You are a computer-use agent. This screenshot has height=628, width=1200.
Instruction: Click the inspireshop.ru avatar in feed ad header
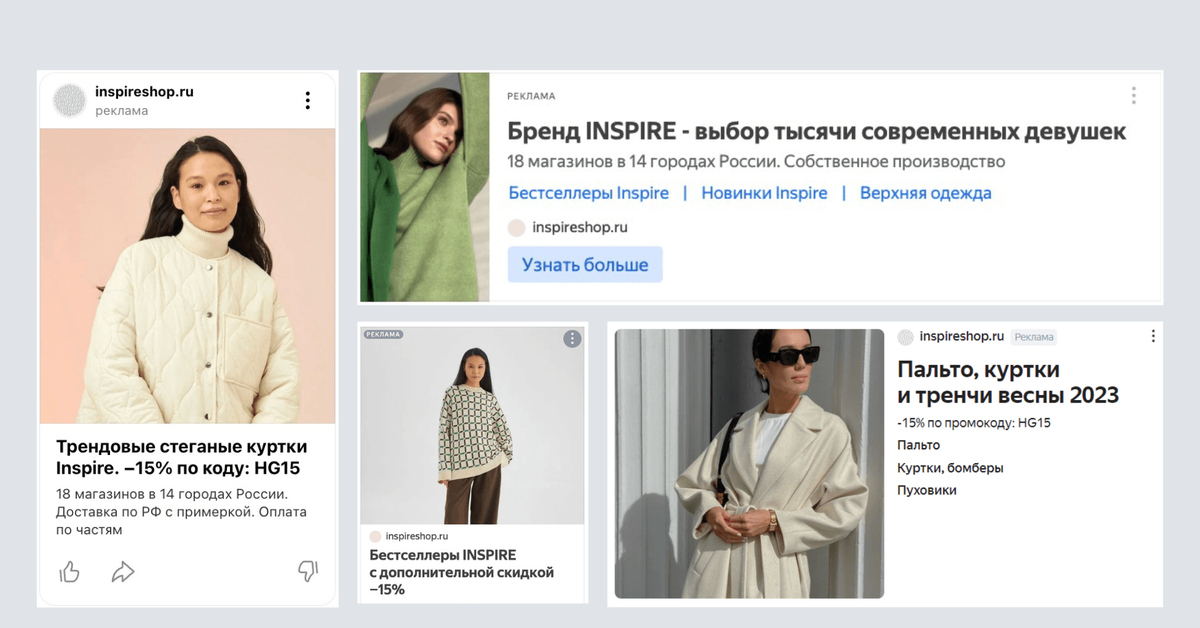[x=70, y=100]
